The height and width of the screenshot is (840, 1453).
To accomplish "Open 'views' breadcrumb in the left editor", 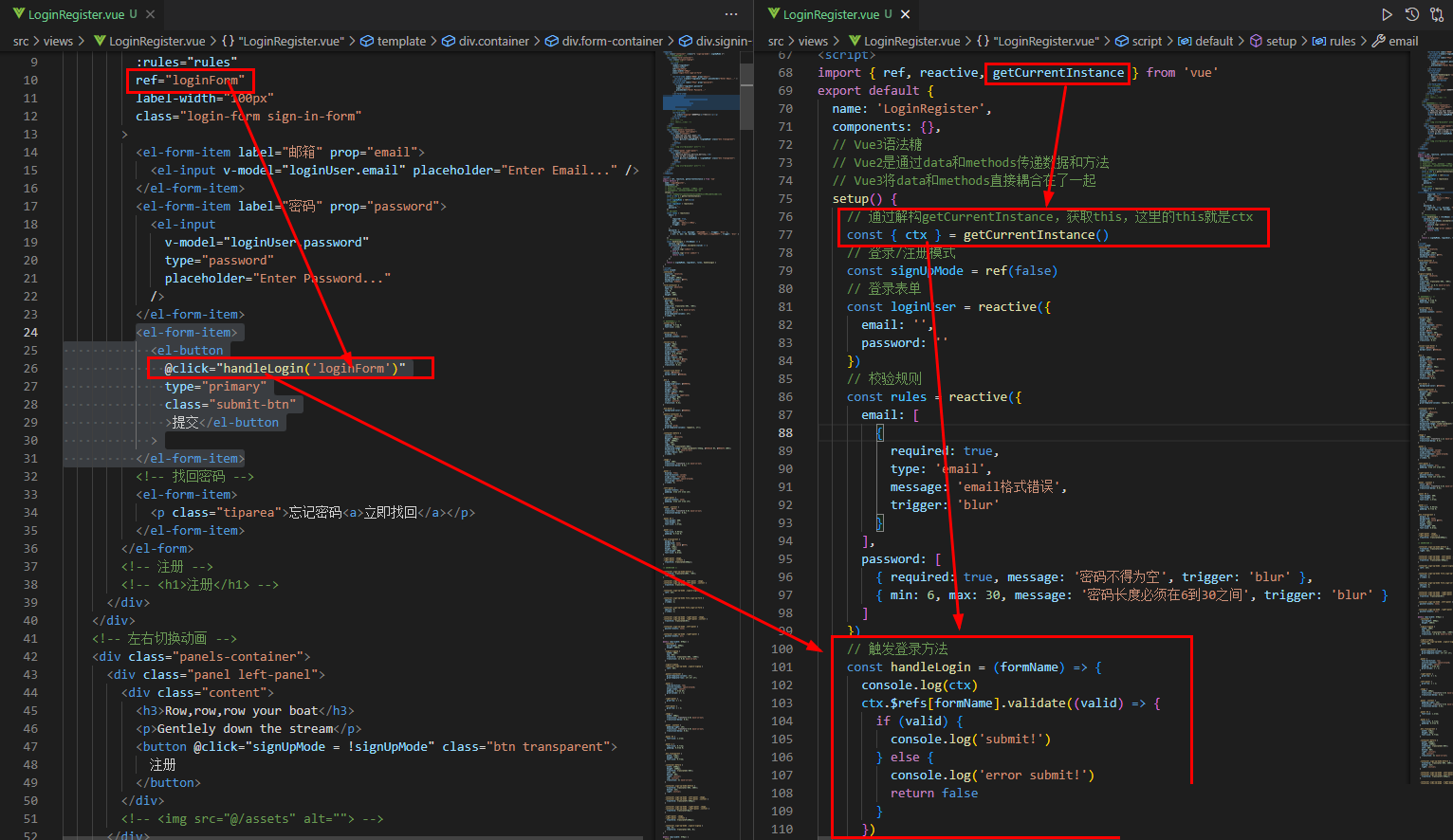I will (58, 41).
